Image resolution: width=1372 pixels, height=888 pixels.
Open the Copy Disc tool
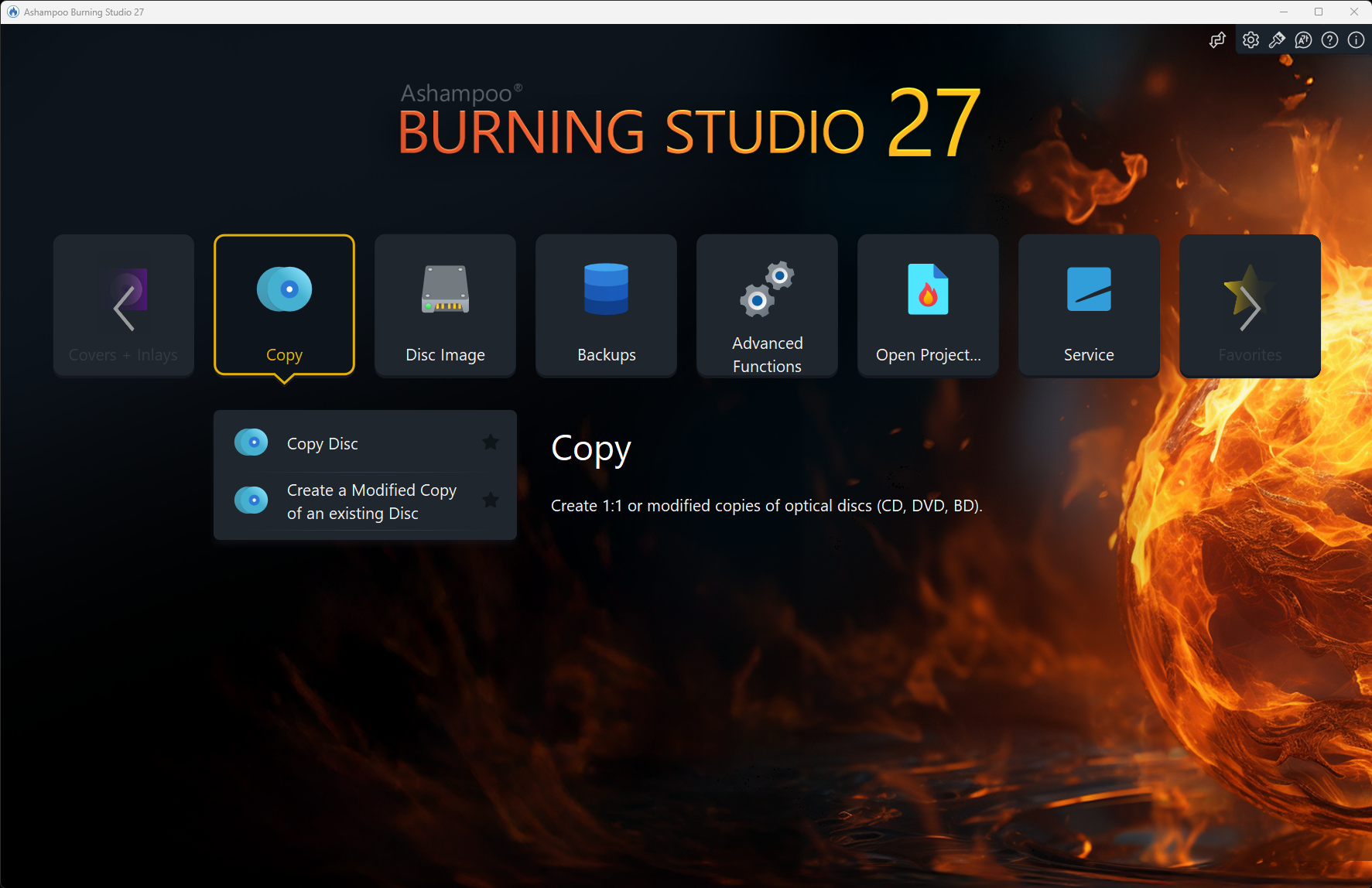click(322, 442)
